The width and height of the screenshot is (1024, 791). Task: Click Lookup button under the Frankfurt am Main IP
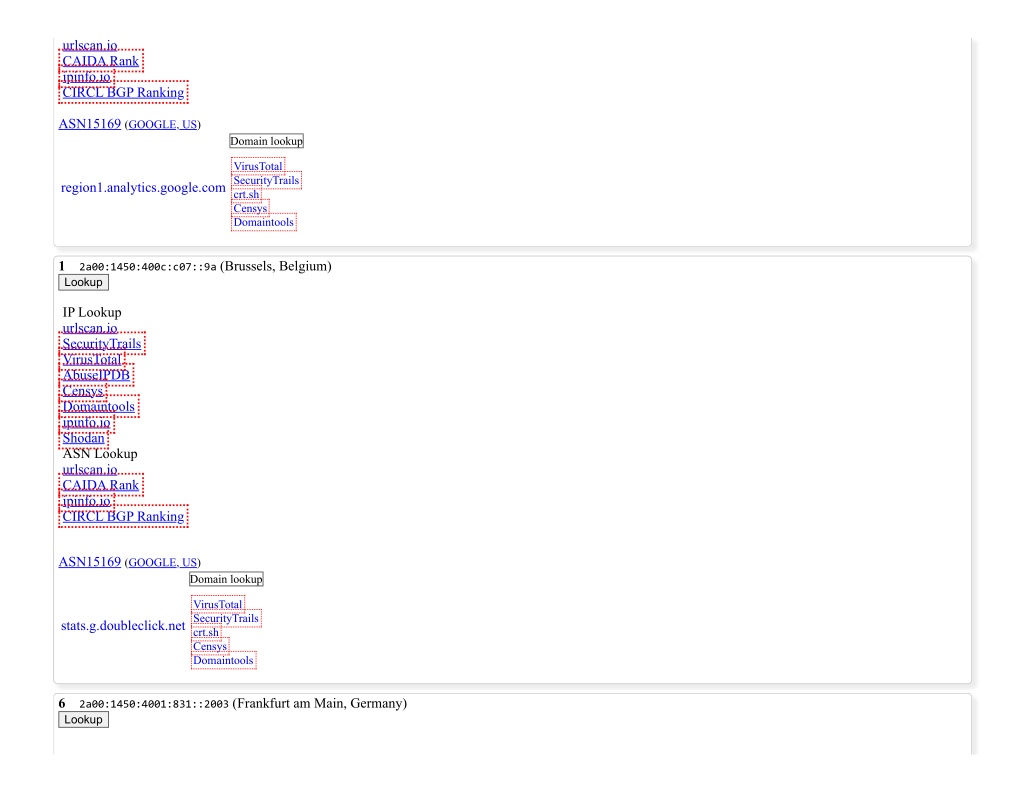[83, 720]
